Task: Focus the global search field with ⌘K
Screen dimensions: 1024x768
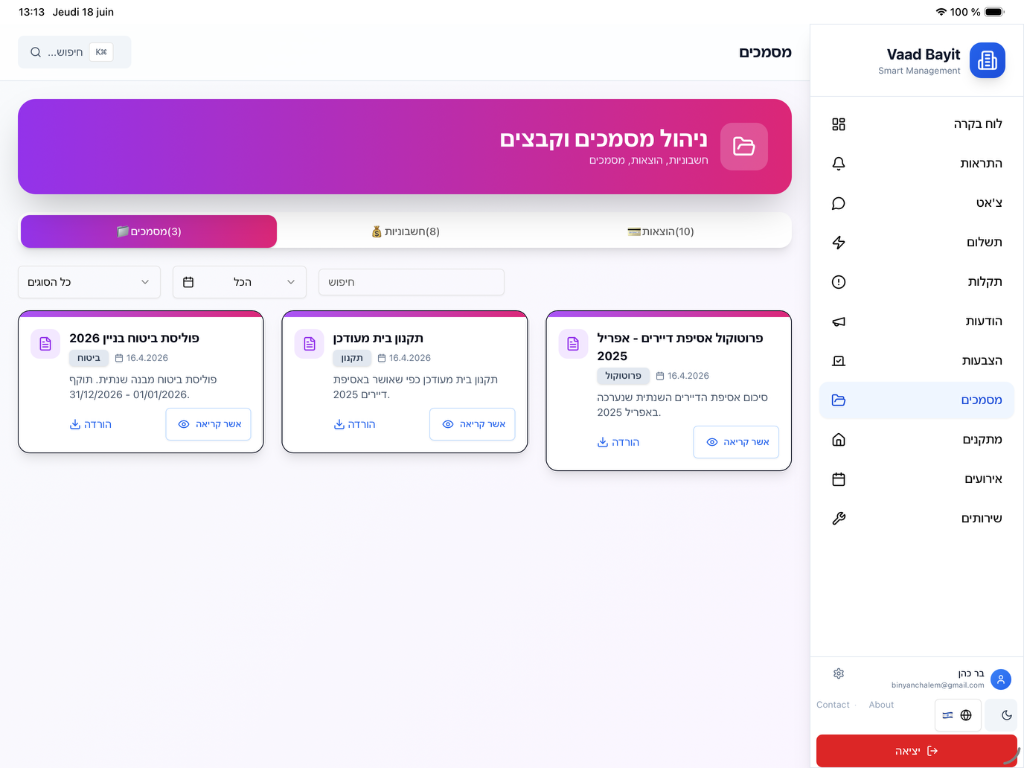Action: coord(74,52)
